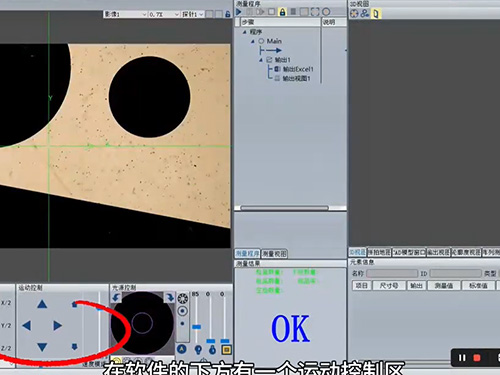Viewport: 500px width, 375px height.
Task: Switch to the 3D视图 tab
Action: [358, 252]
